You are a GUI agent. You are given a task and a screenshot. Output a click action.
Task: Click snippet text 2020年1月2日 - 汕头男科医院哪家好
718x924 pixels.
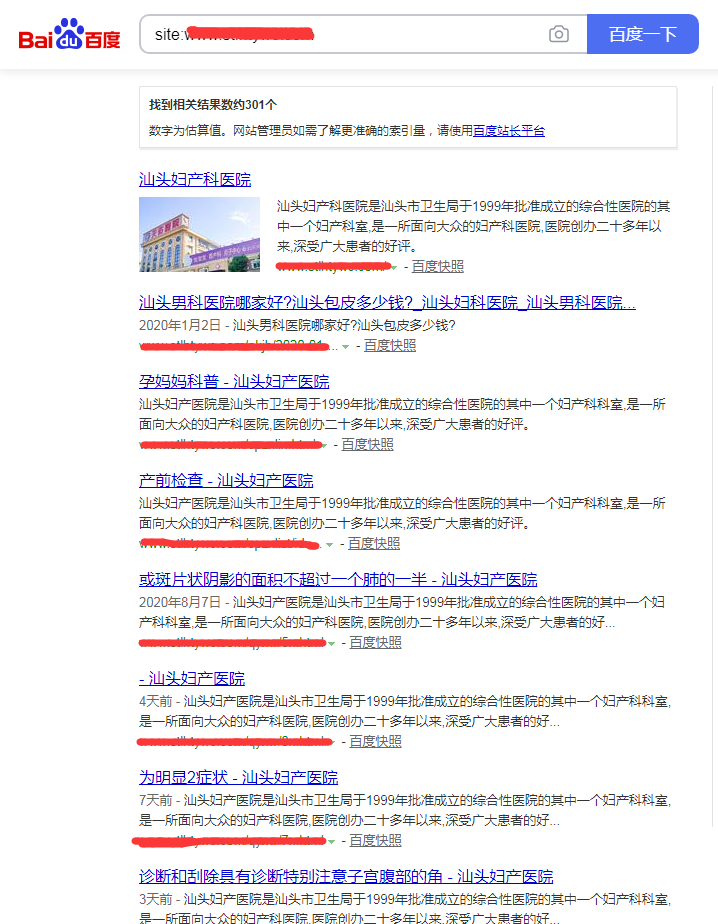click(x=297, y=325)
